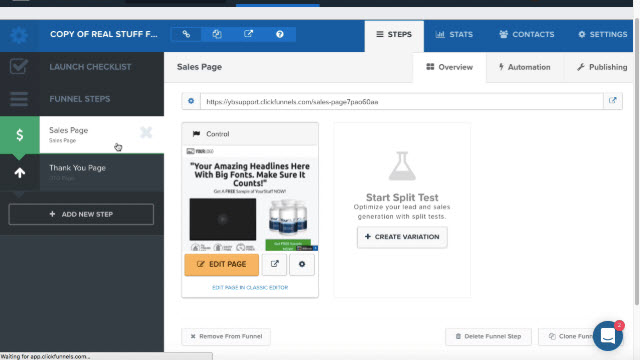
Task: Click LAUNCH CHECKLIST label
Action: point(90,67)
